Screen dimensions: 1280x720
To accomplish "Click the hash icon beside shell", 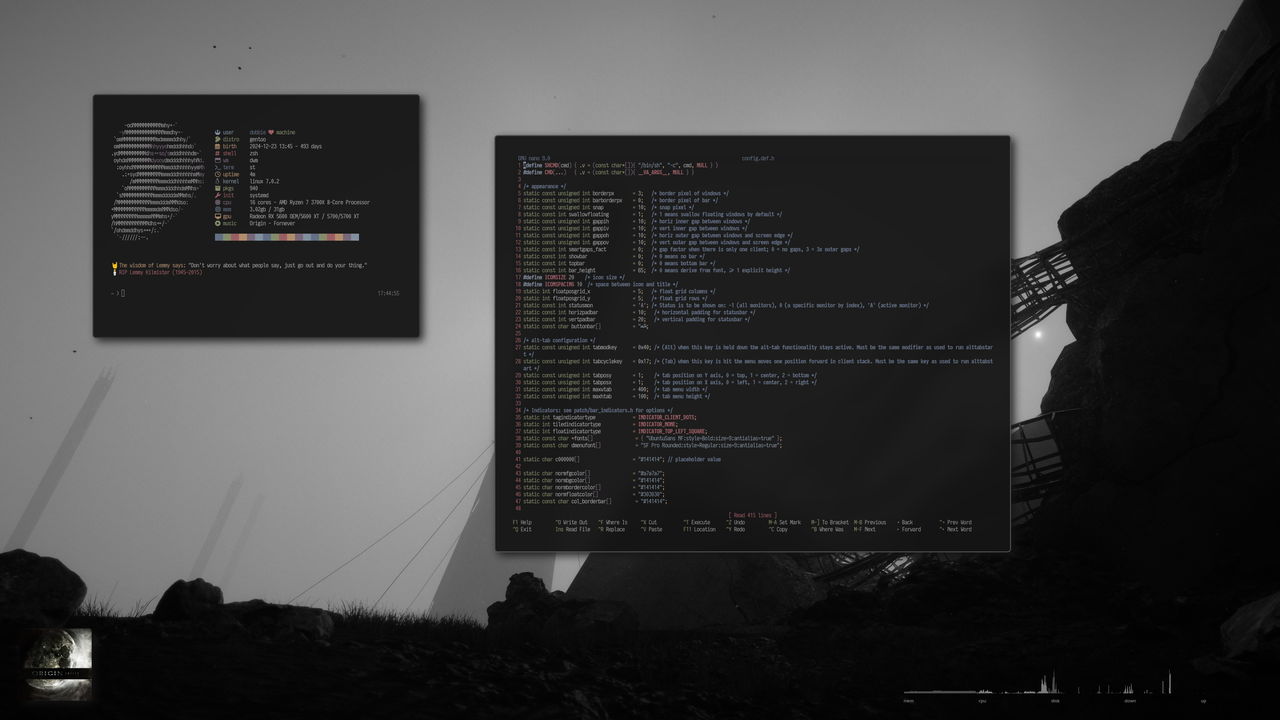I will (x=217, y=153).
